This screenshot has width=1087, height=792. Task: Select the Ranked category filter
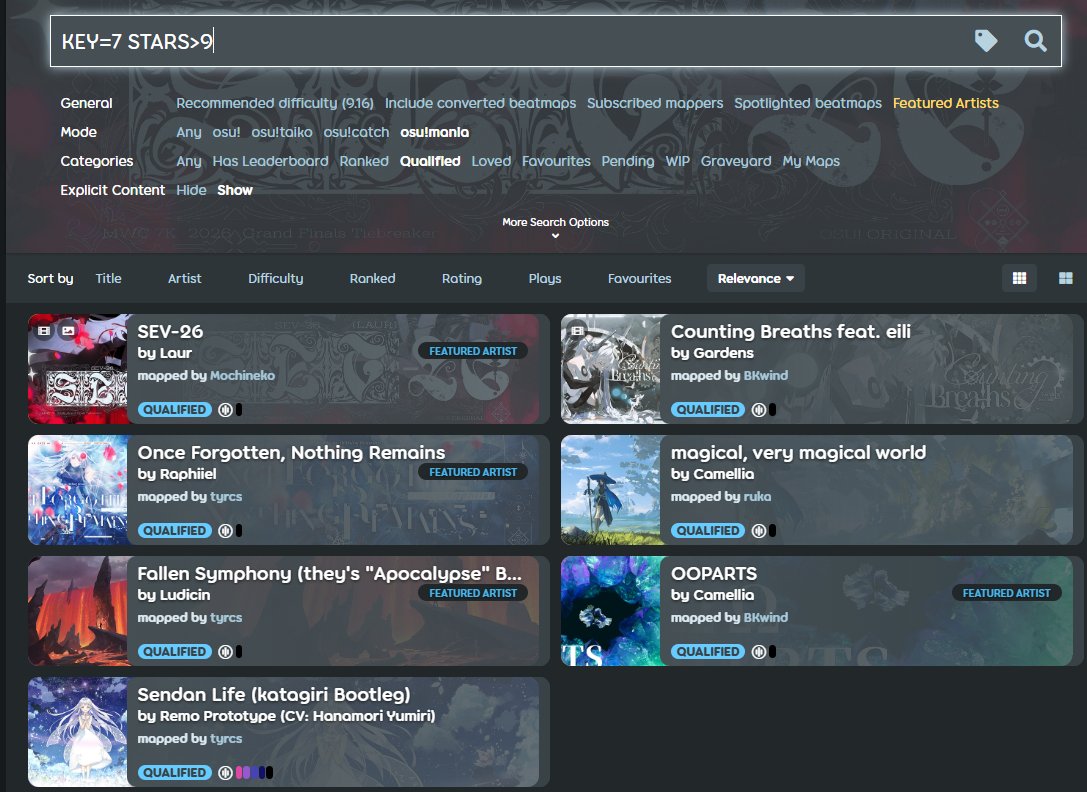(364, 161)
